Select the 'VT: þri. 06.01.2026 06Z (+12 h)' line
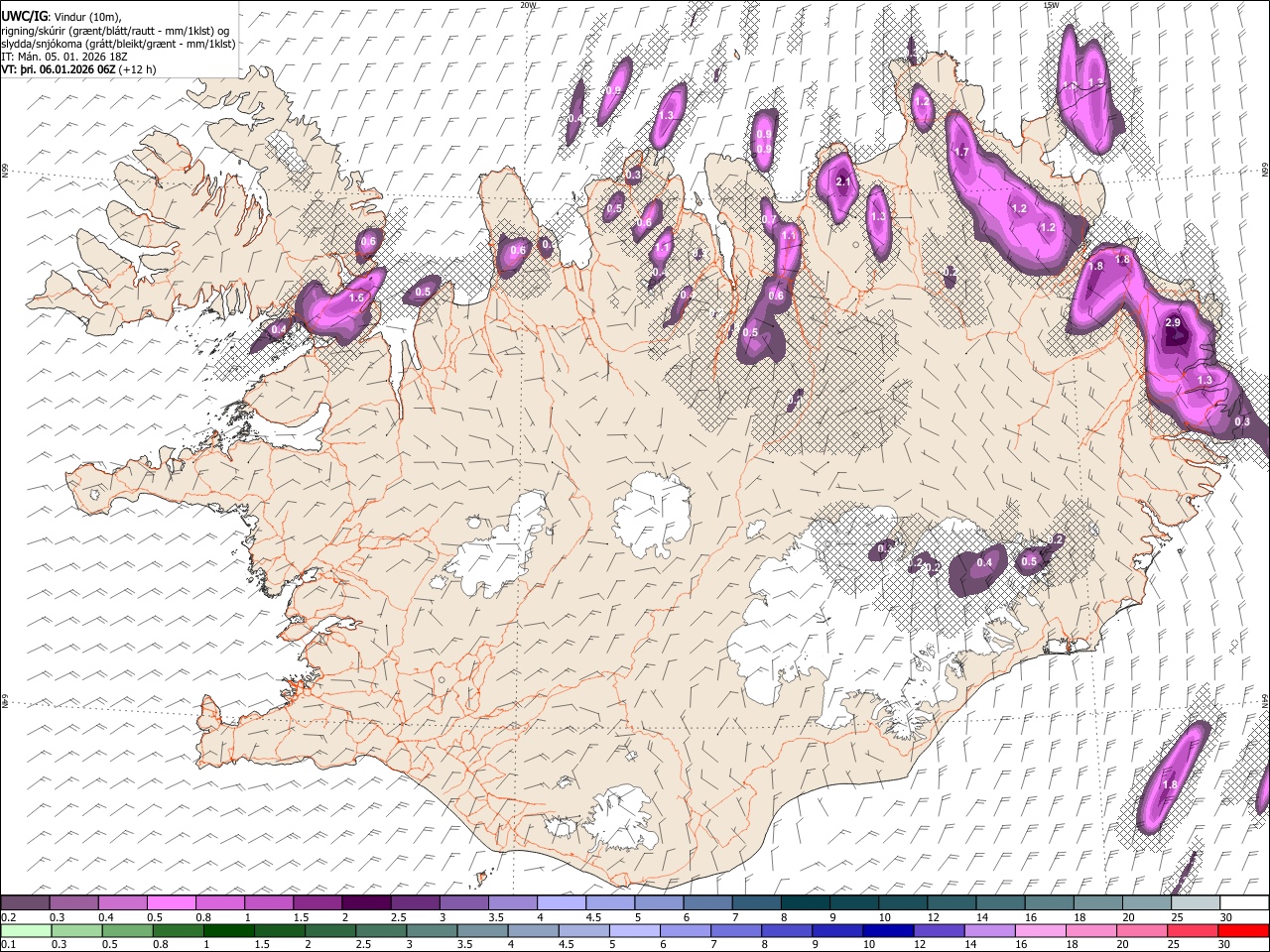 pyautogui.click(x=78, y=69)
